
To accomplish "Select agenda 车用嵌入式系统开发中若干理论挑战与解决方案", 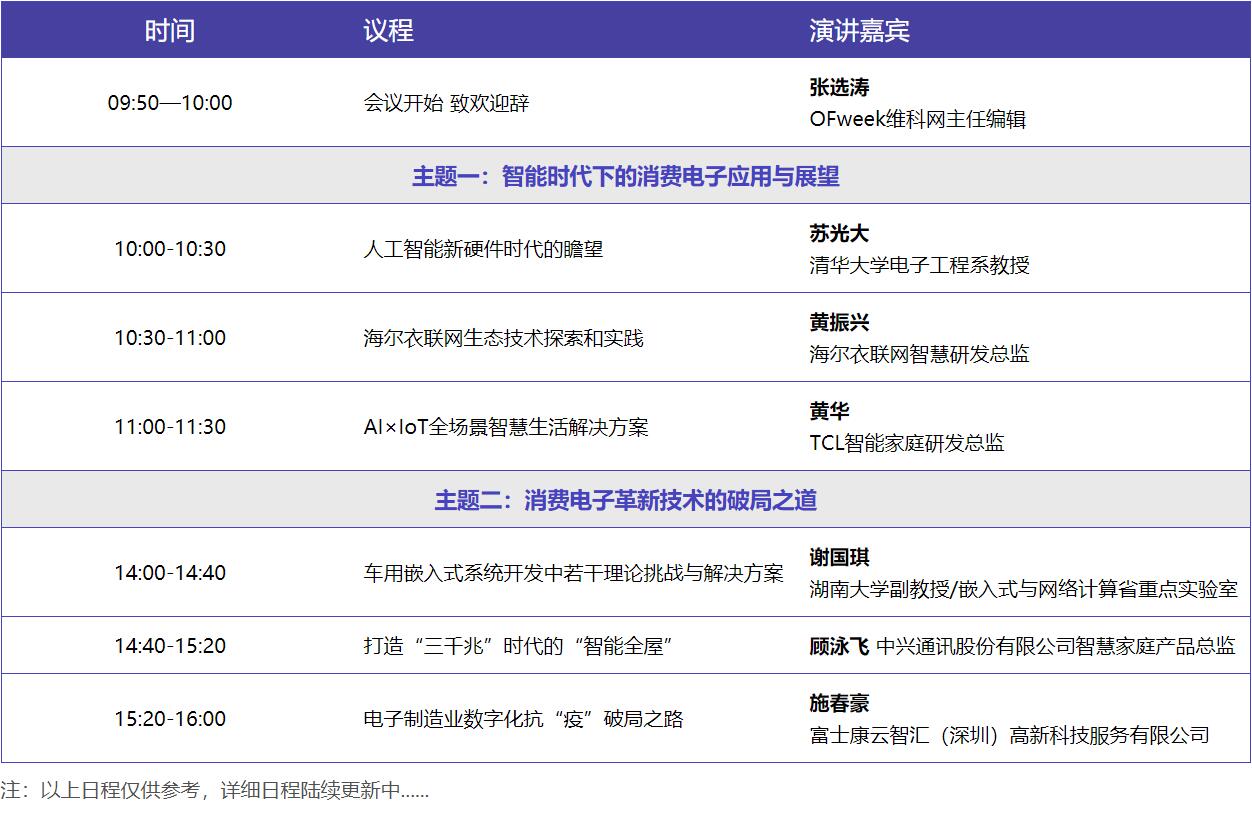I will [573, 573].
